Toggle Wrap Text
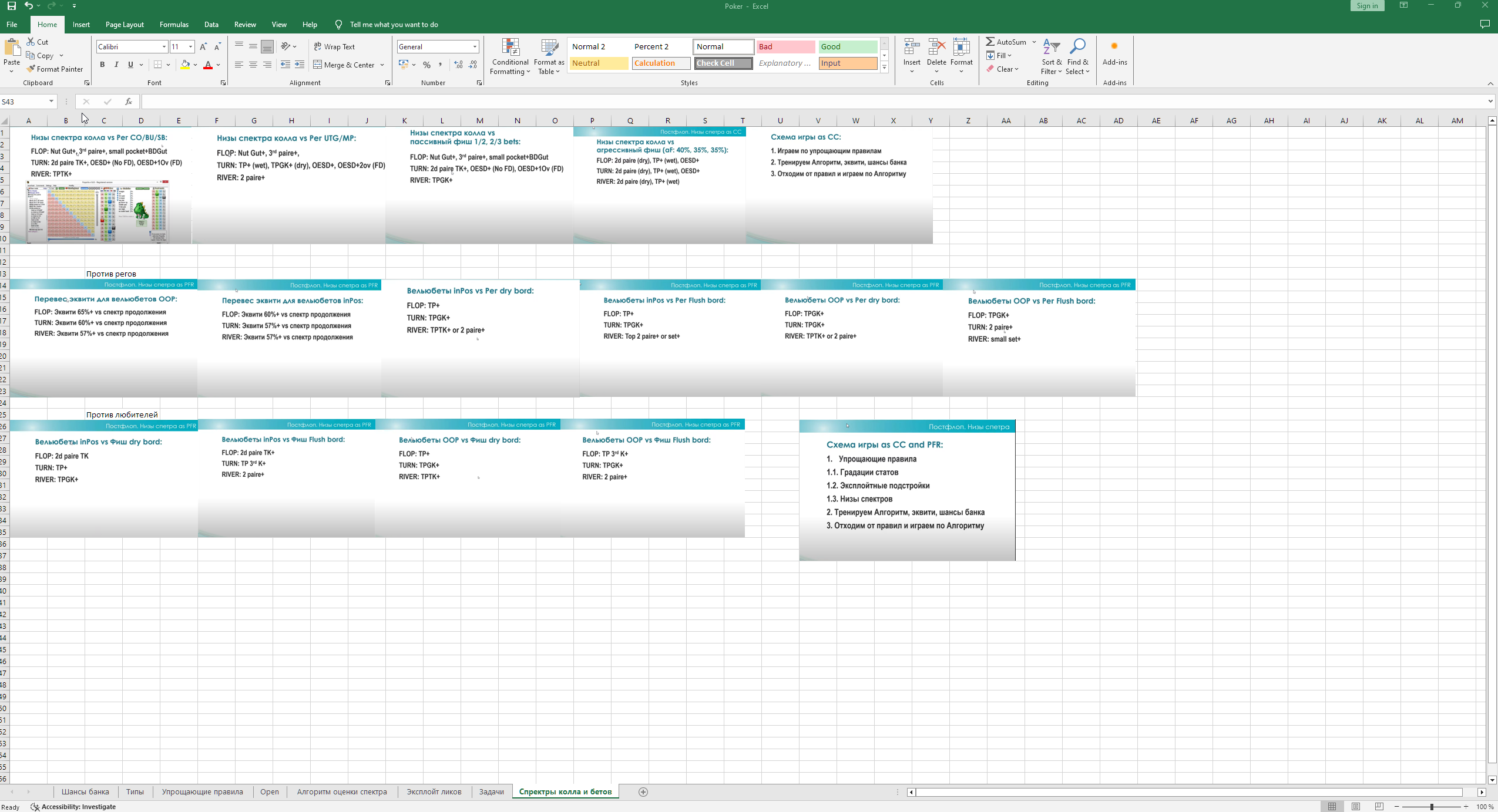This screenshot has width=1498, height=812. (334, 46)
